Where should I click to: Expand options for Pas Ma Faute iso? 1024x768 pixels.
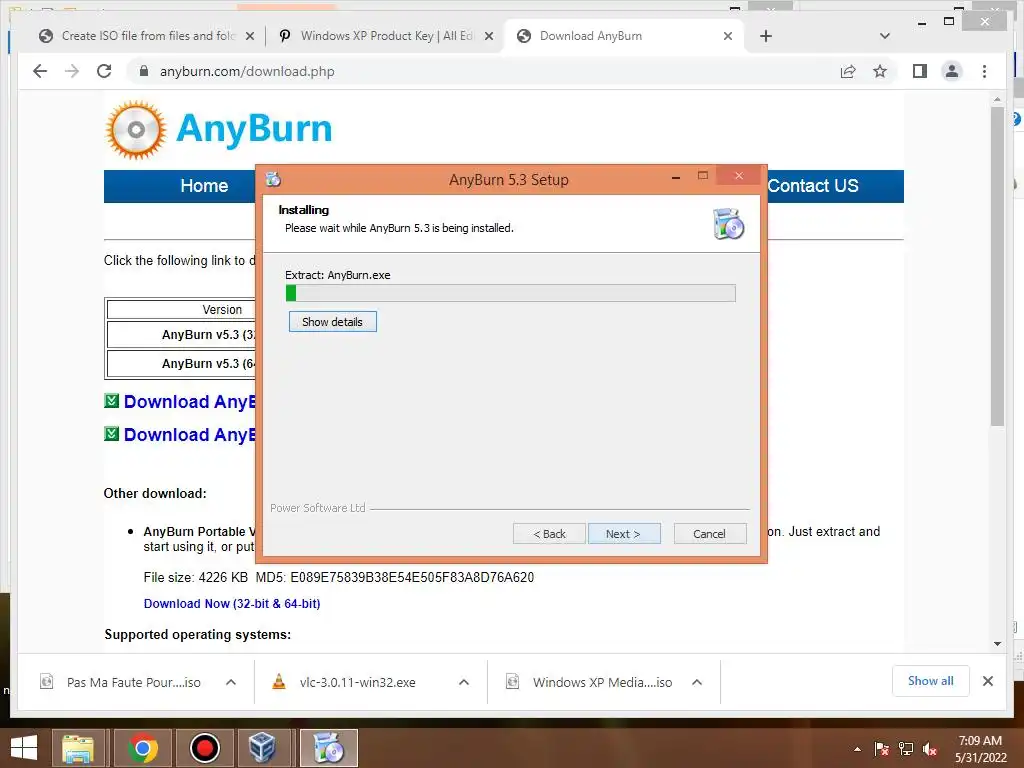[231, 682]
